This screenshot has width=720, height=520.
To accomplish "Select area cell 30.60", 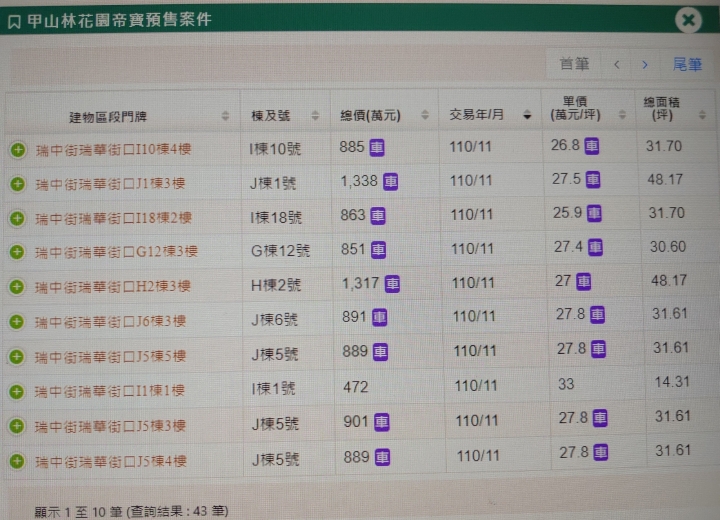I will tap(668, 247).
